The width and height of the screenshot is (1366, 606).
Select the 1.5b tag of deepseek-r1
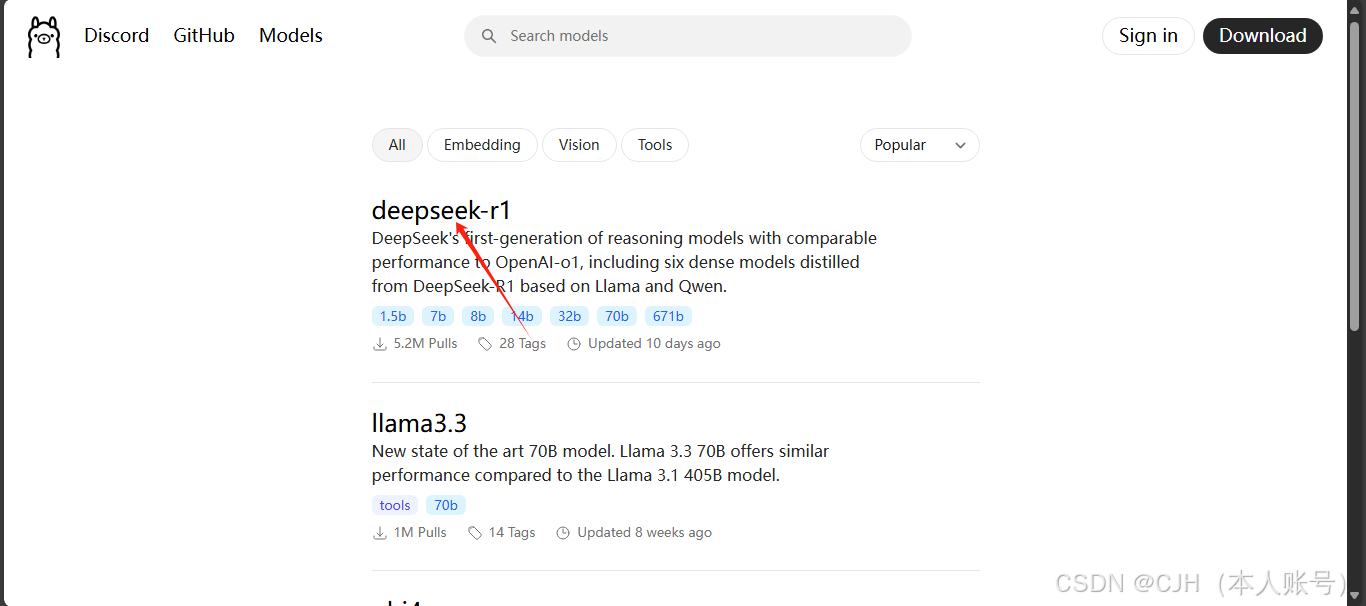coord(393,316)
